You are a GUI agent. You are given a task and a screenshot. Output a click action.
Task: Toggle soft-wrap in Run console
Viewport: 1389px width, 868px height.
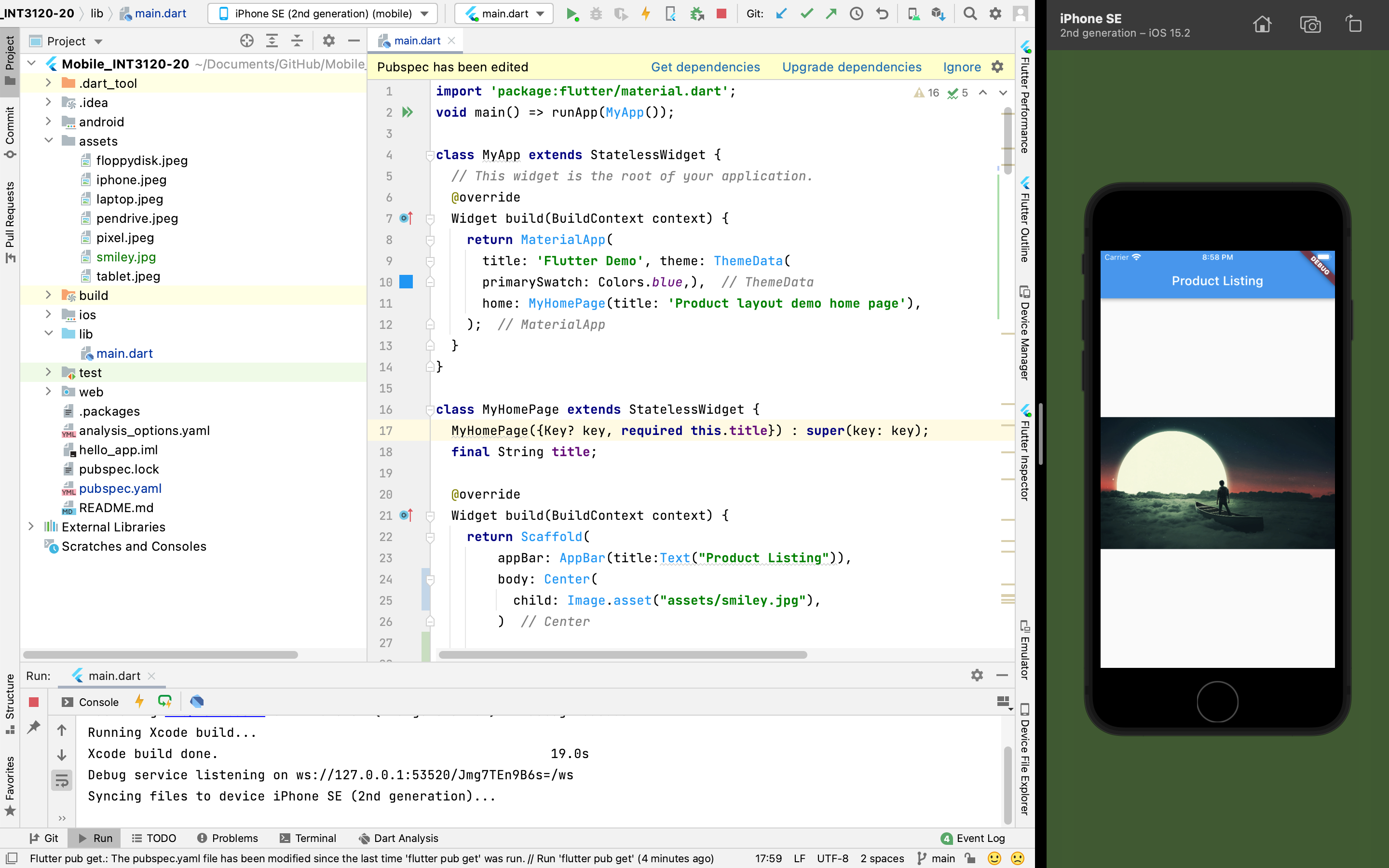pyautogui.click(x=61, y=781)
